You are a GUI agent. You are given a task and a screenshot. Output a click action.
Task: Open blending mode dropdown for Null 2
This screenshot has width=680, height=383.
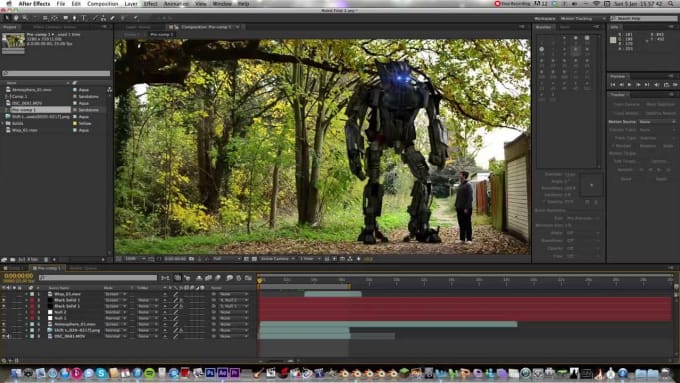click(115, 312)
